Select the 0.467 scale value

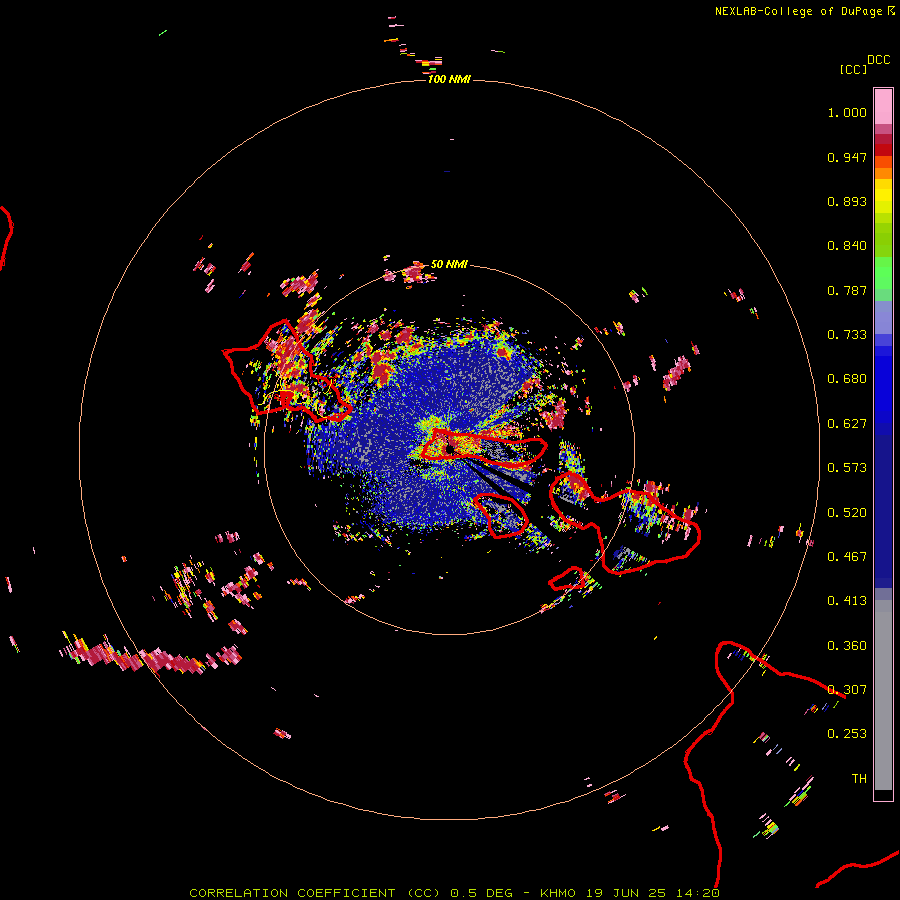(x=847, y=557)
